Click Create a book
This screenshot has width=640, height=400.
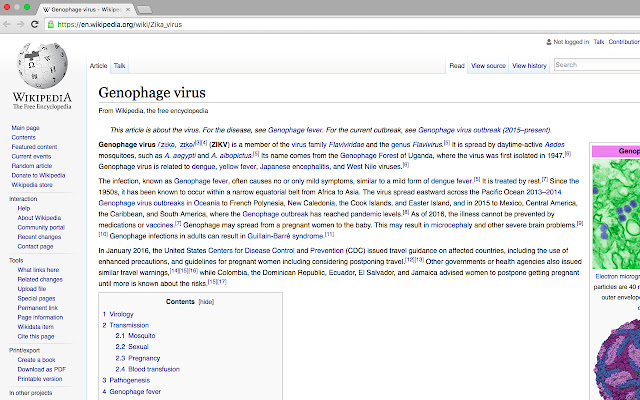[36, 360]
